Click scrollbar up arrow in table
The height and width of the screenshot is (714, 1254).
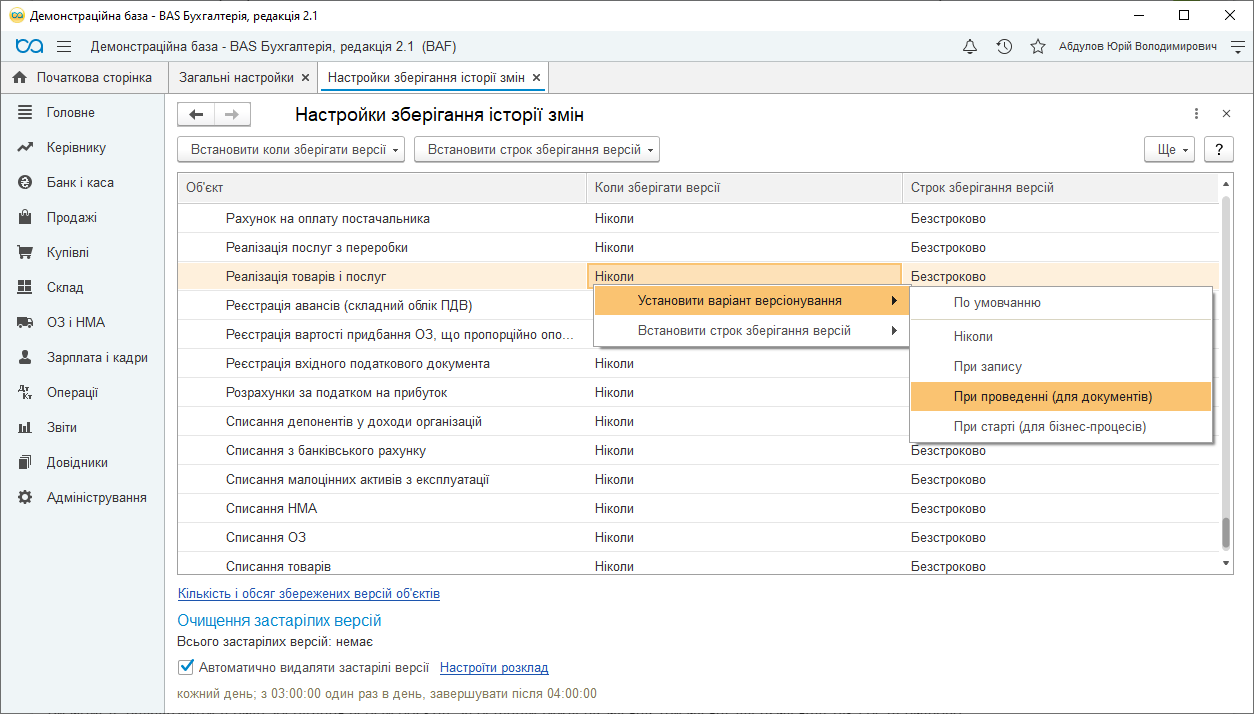1227,182
